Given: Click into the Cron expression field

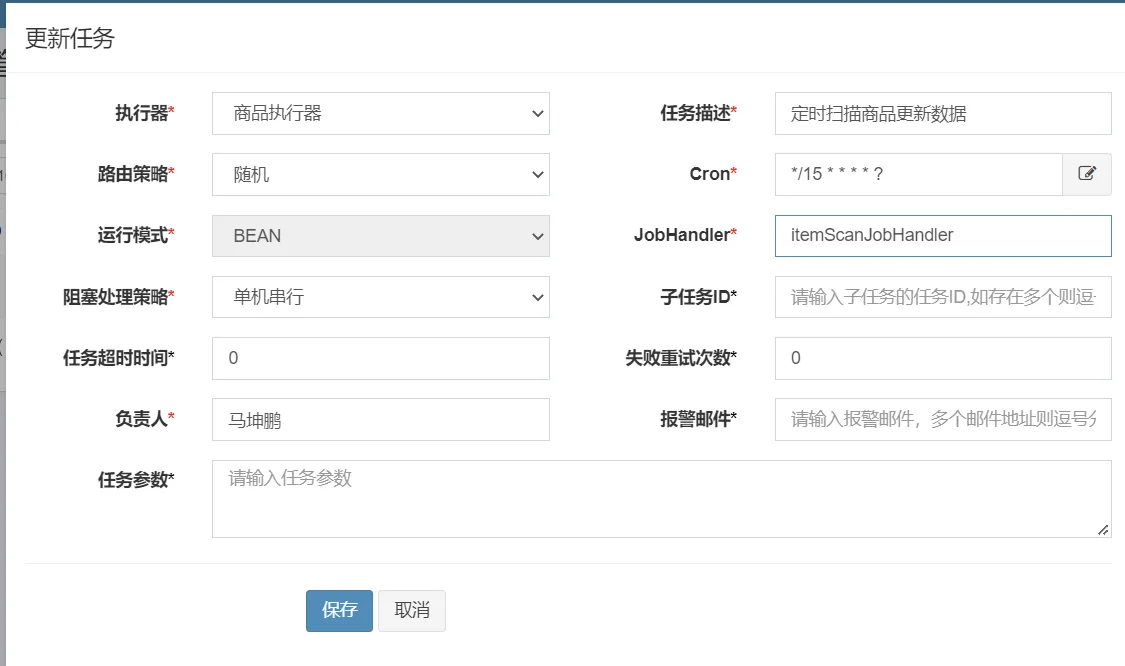Looking at the screenshot, I should coord(917,174).
